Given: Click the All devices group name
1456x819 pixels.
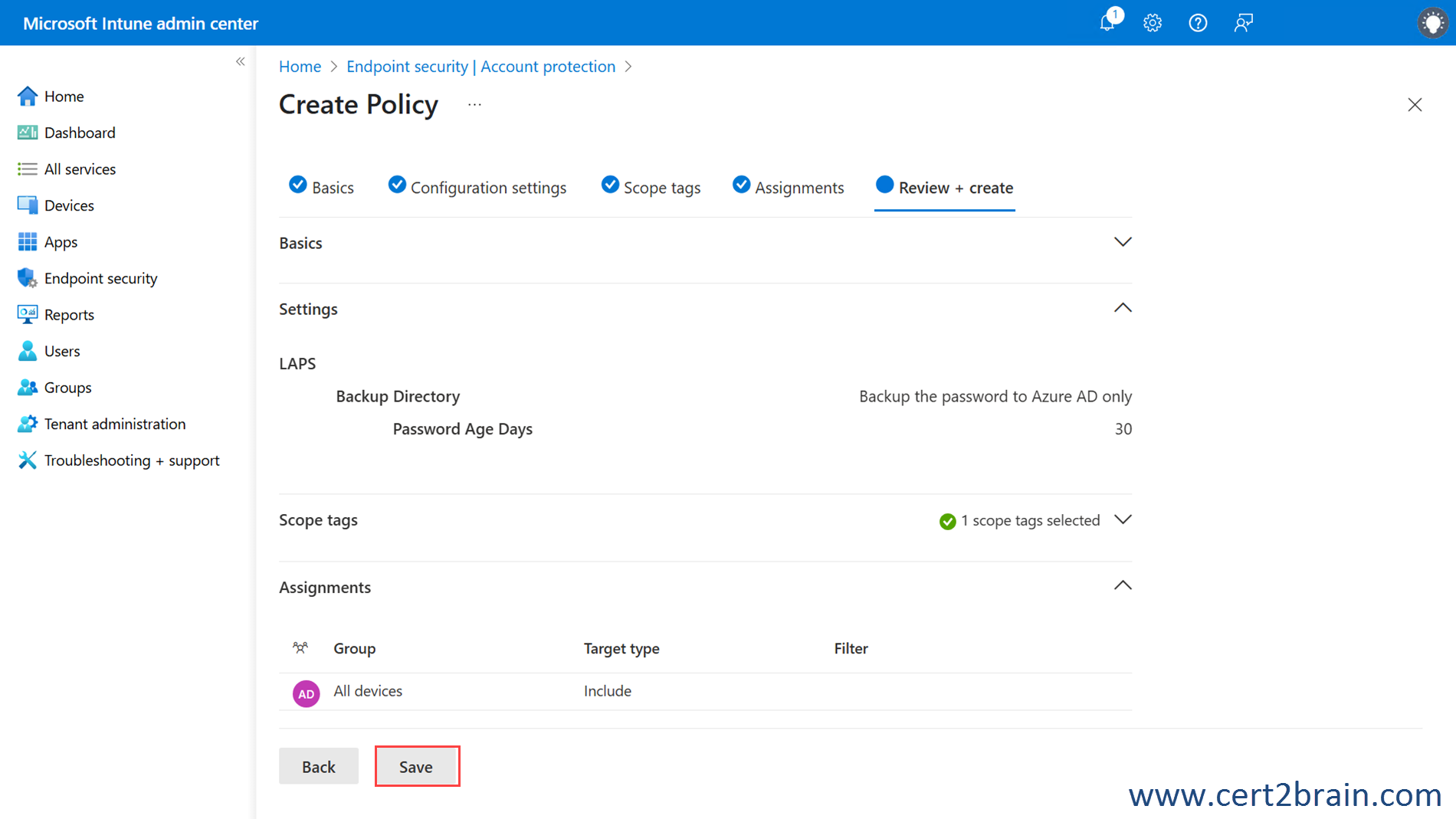Looking at the screenshot, I should [368, 691].
